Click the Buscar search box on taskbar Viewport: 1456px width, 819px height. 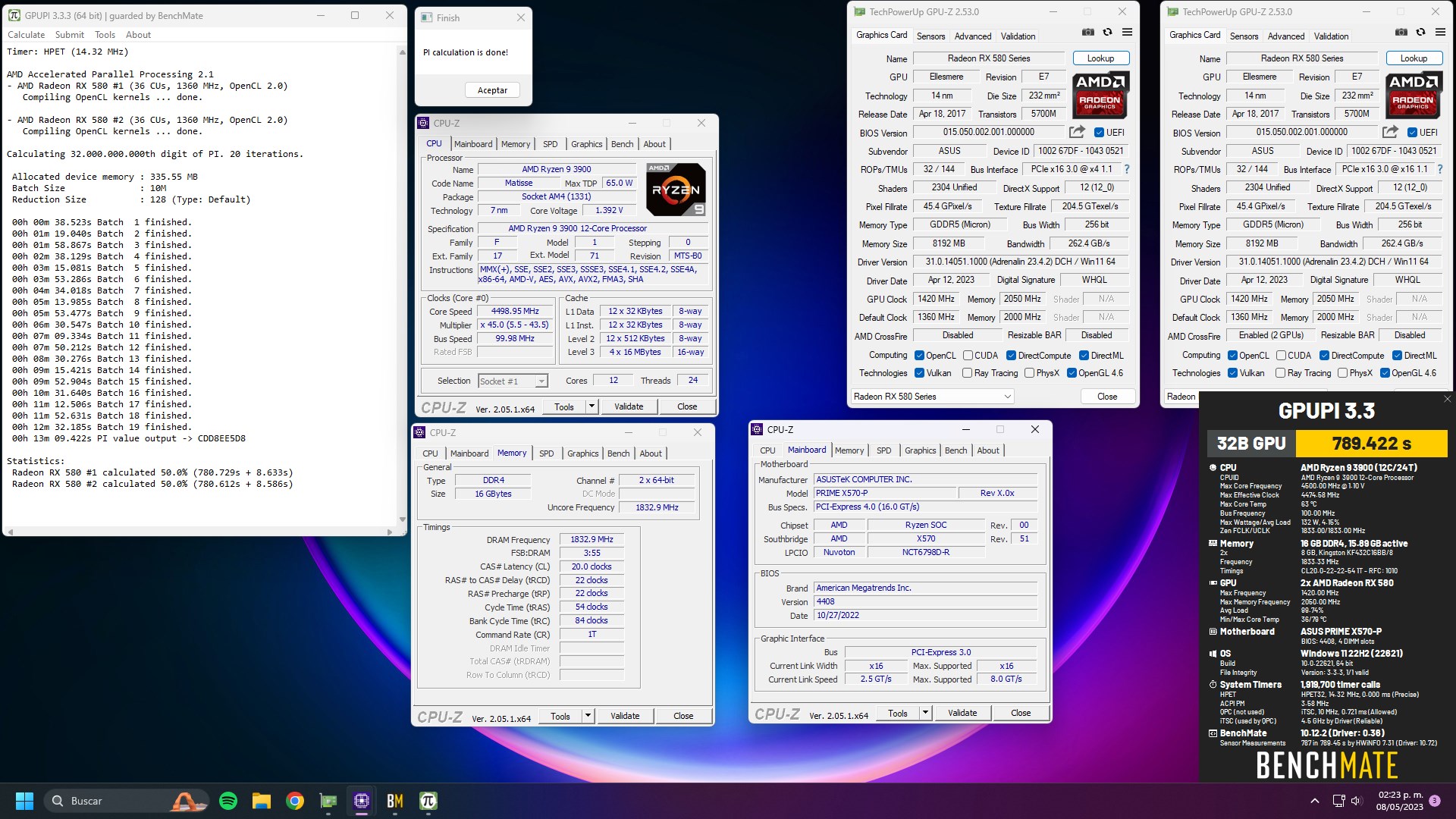(126, 801)
